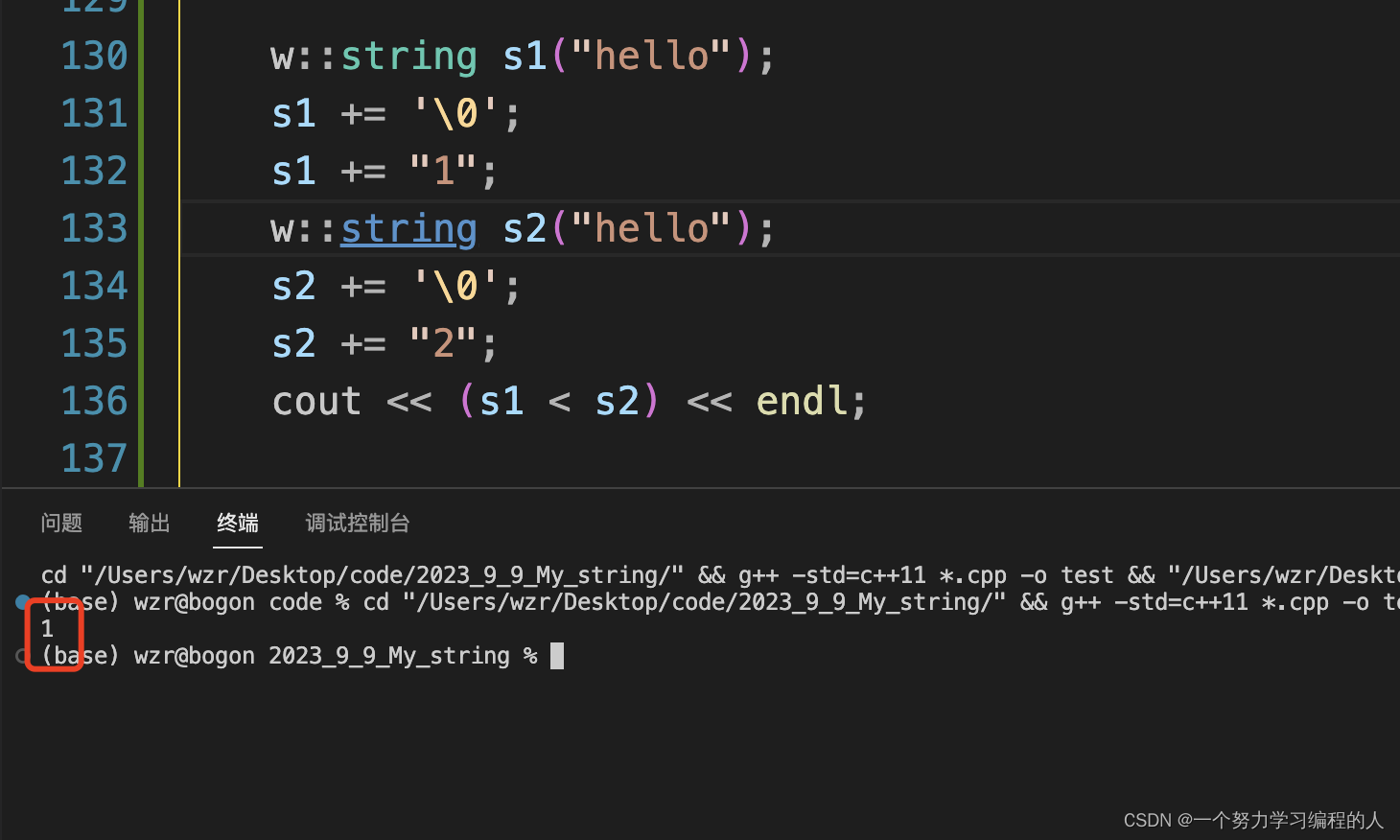Click line number 137 in gutter
Viewport: 1400px width, 840px height.
pyautogui.click(x=94, y=458)
